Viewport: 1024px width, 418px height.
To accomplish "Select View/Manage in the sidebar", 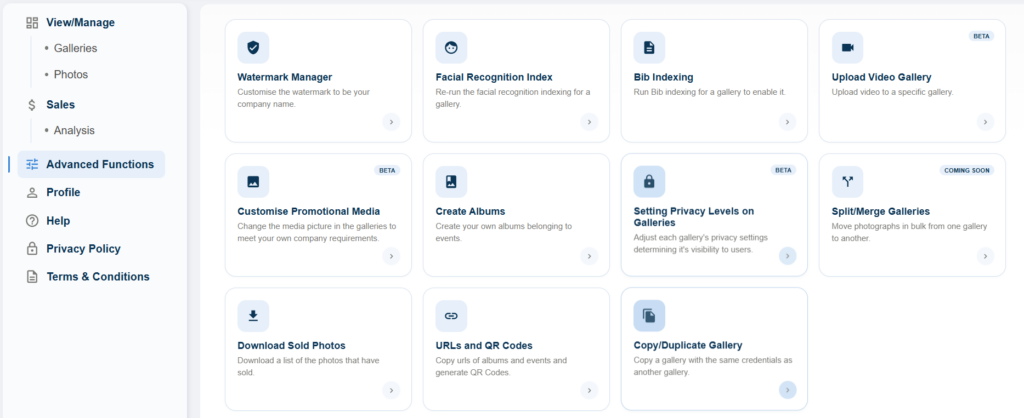I will (x=80, y=23).
